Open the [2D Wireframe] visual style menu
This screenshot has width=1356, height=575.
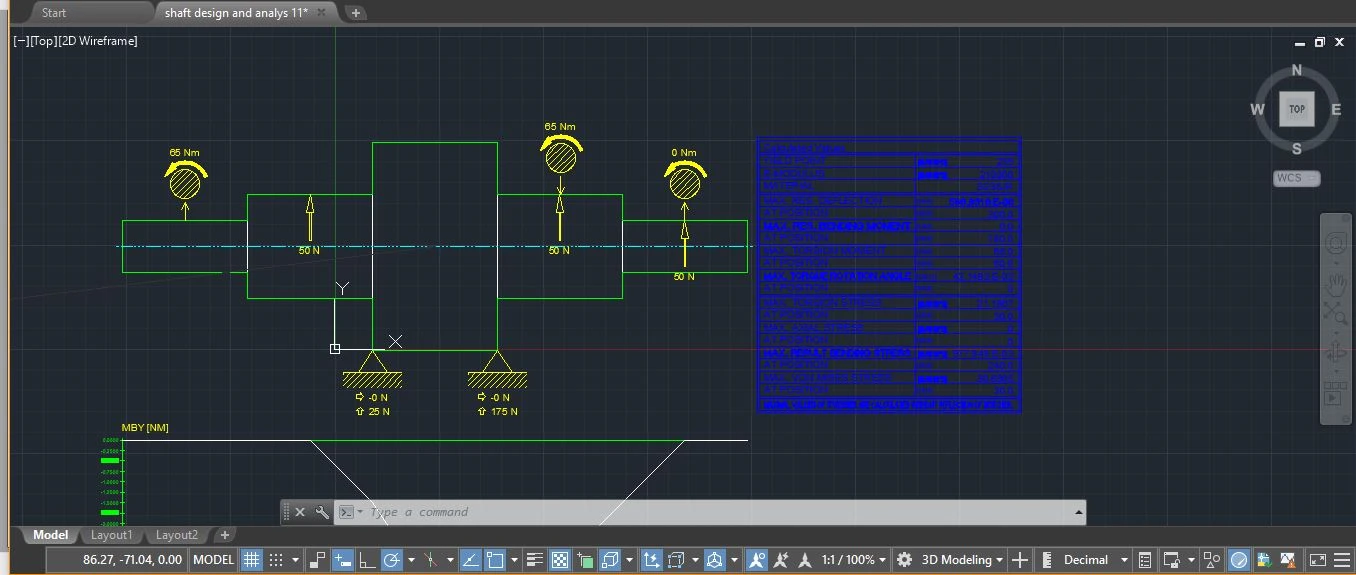(99, 41)
